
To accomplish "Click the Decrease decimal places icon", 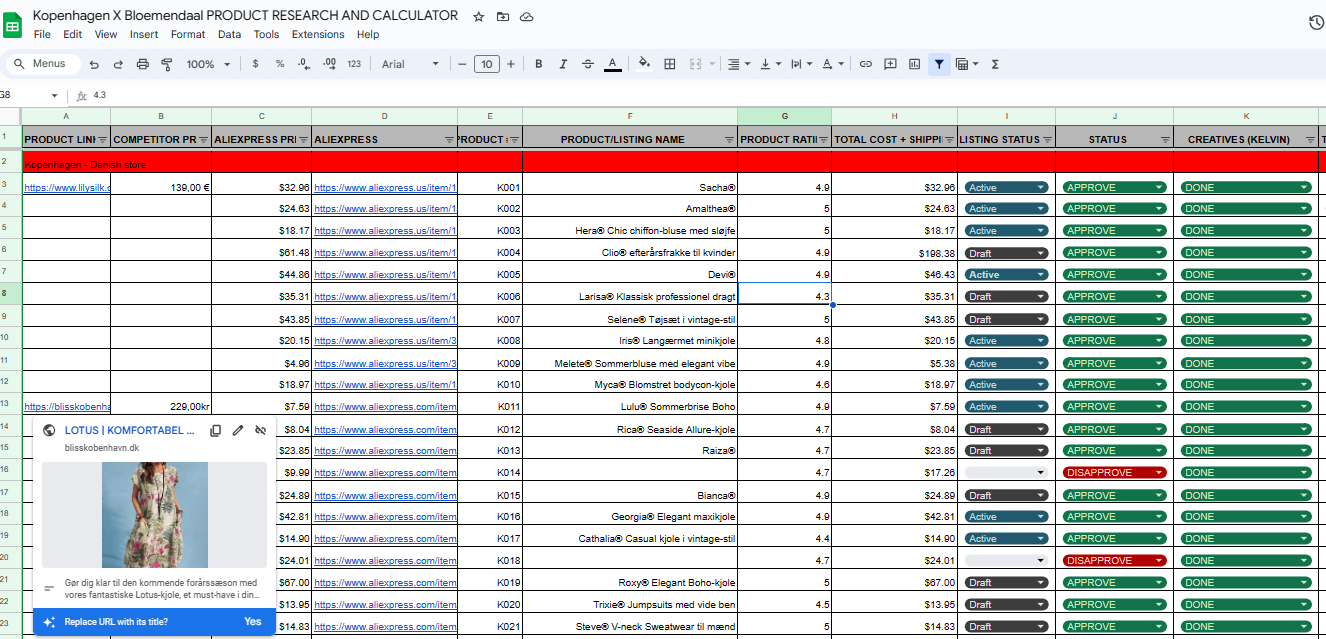I will (304, 64).
